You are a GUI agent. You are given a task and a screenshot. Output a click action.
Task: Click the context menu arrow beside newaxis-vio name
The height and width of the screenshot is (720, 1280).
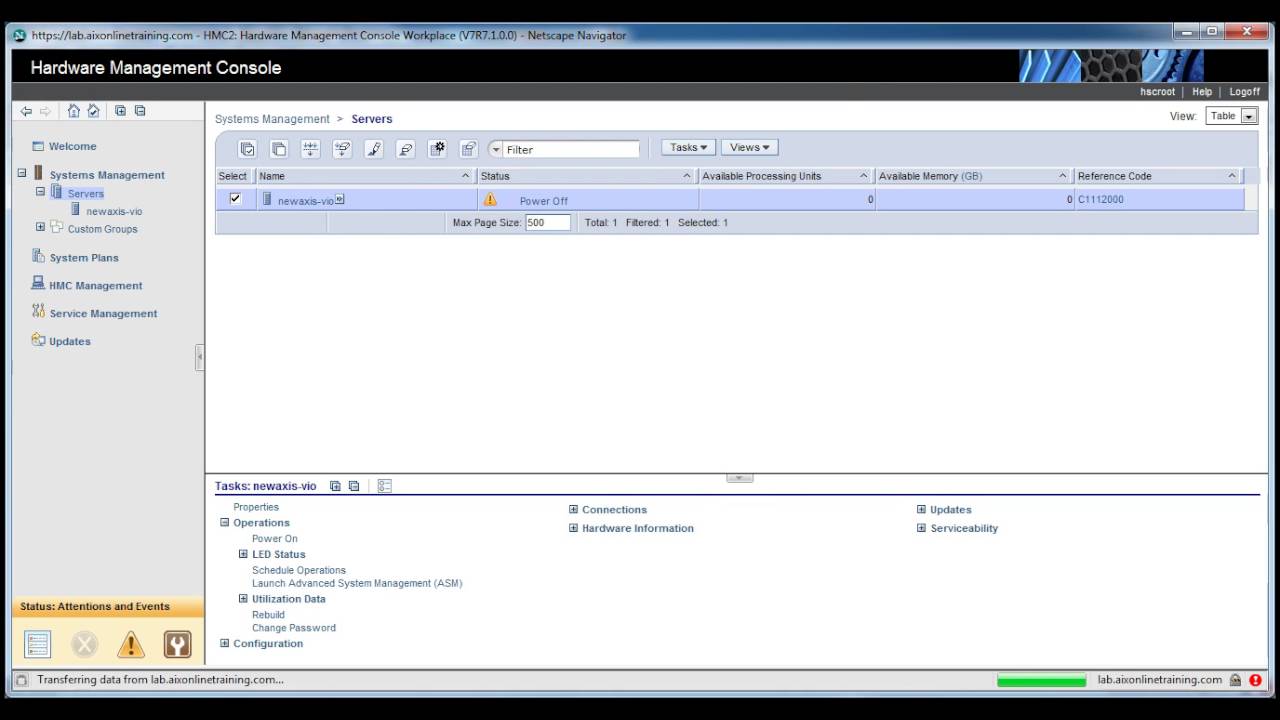coord(339,199)
